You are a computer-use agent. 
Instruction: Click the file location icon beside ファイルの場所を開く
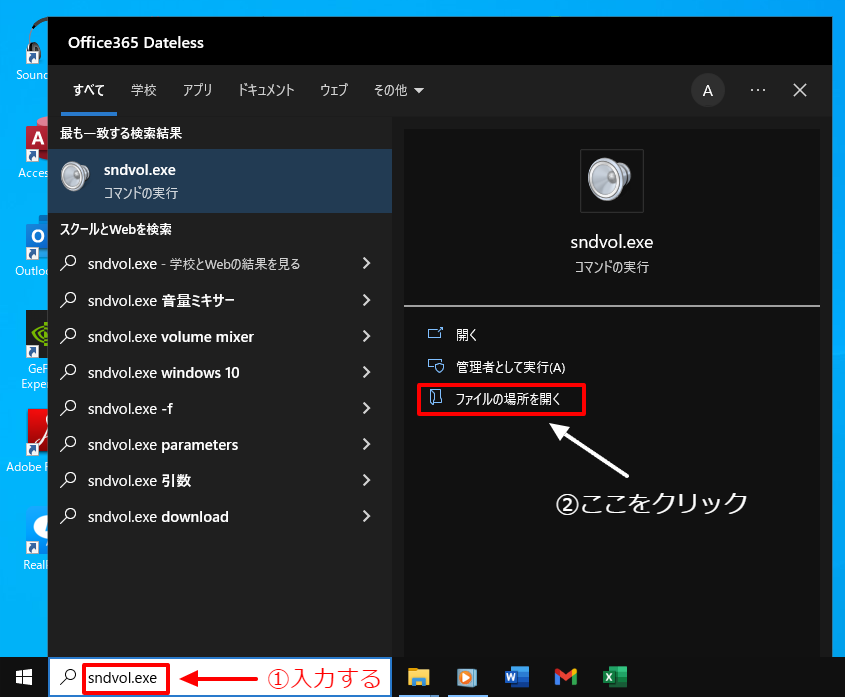click(x=435, y=398)
